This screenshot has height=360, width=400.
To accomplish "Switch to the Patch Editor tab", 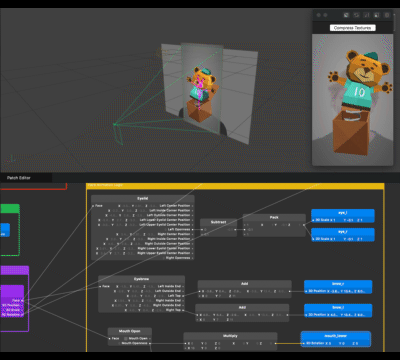I will pyautogui.click(x=19, y=178).
